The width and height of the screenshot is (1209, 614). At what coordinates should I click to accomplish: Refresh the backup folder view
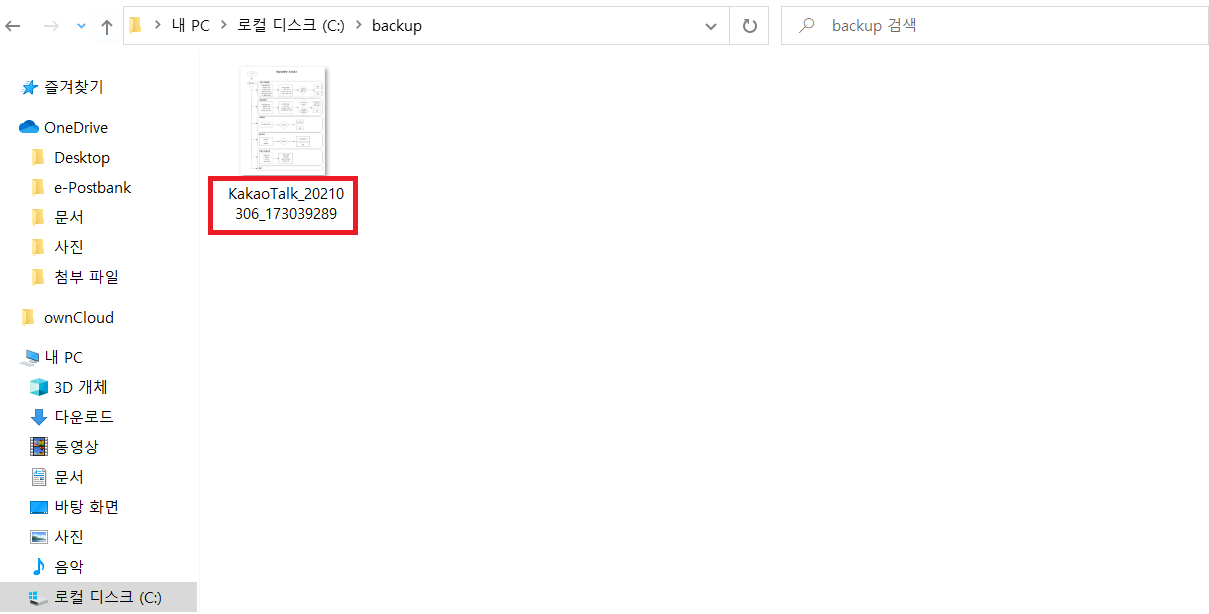749,27
